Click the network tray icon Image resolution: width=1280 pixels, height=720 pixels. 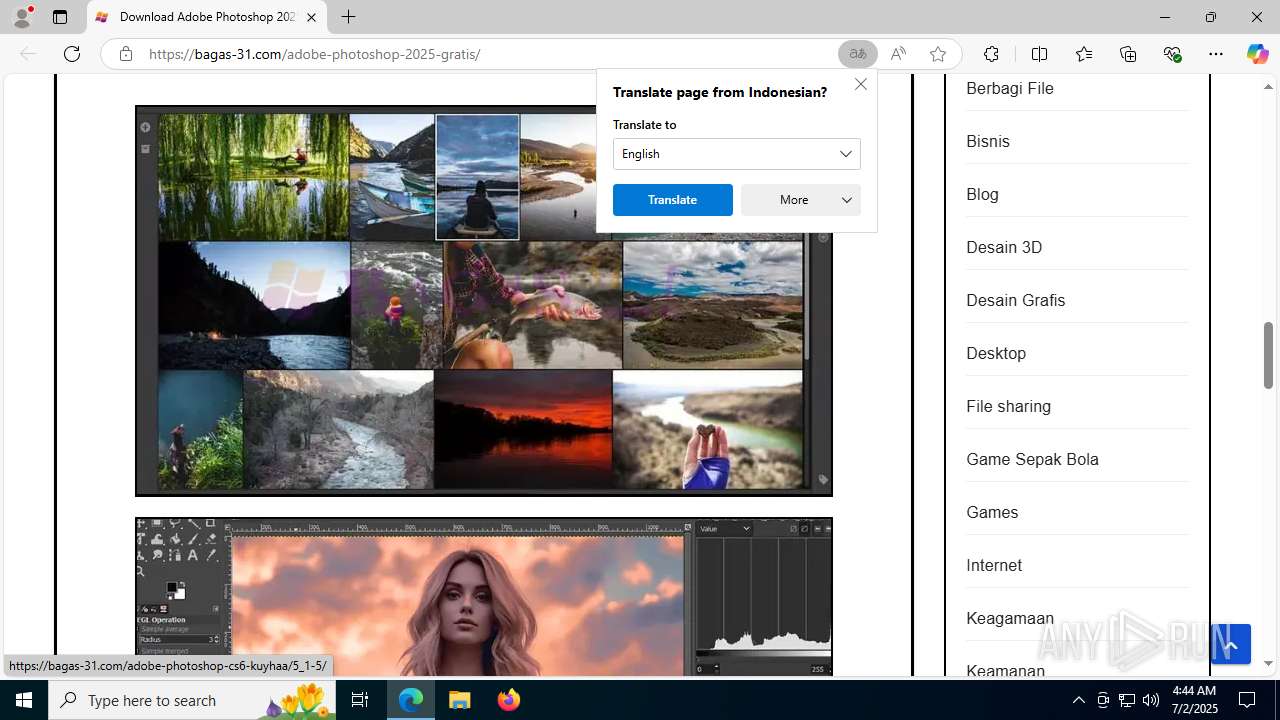coord(1127,700)
